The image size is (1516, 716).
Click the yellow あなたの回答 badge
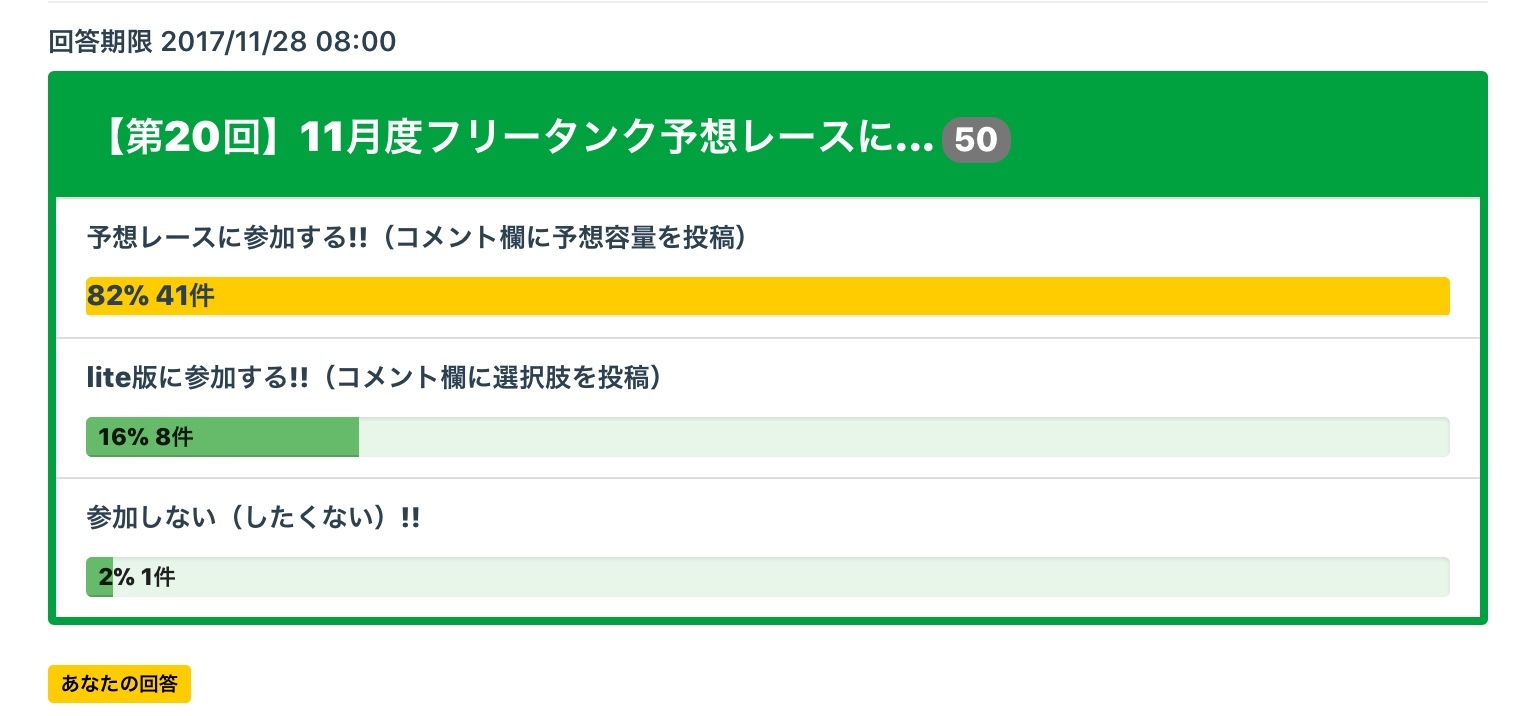pos(119,684)
